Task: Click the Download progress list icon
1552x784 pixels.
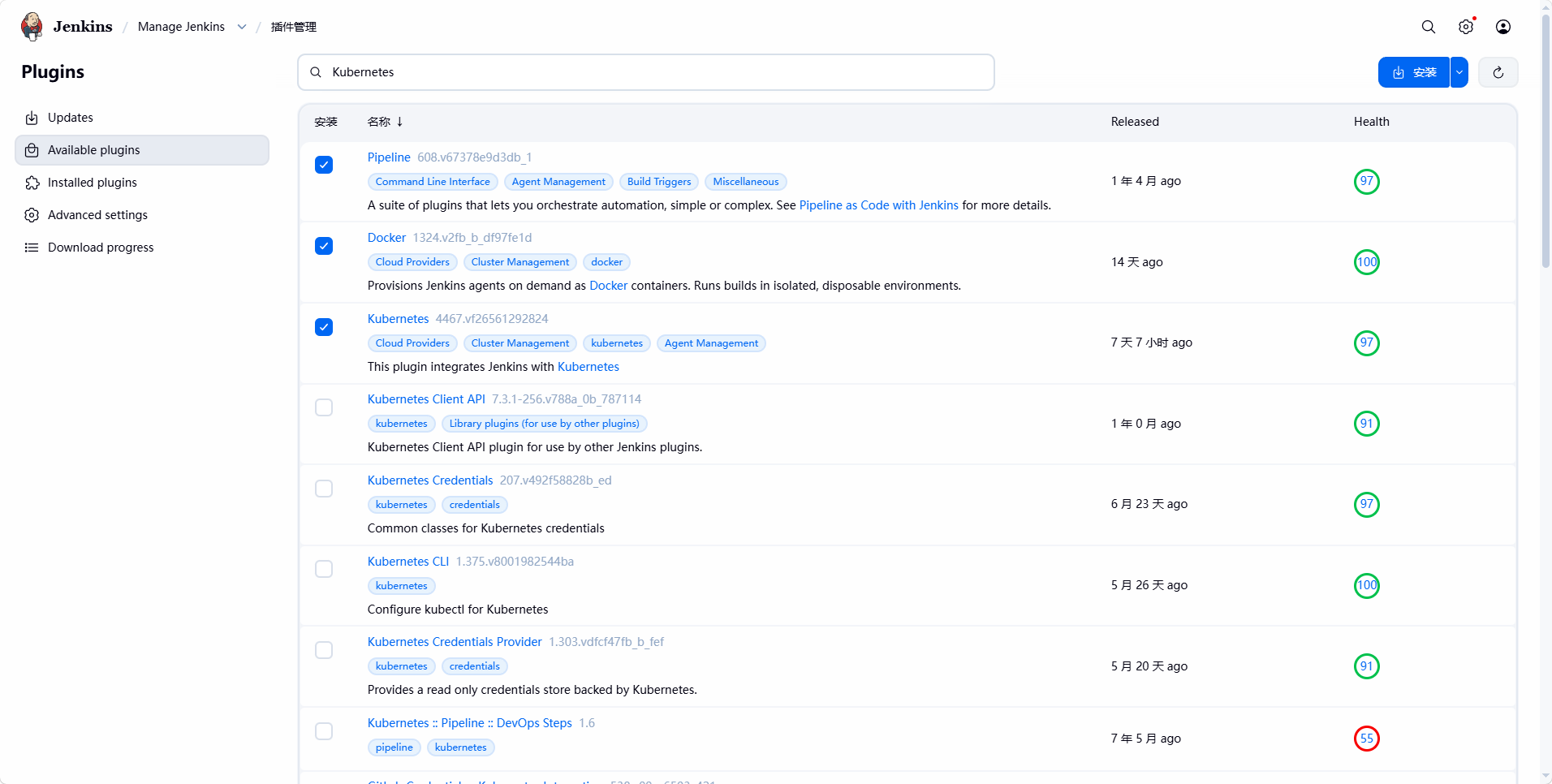Action: pos(32,248)
